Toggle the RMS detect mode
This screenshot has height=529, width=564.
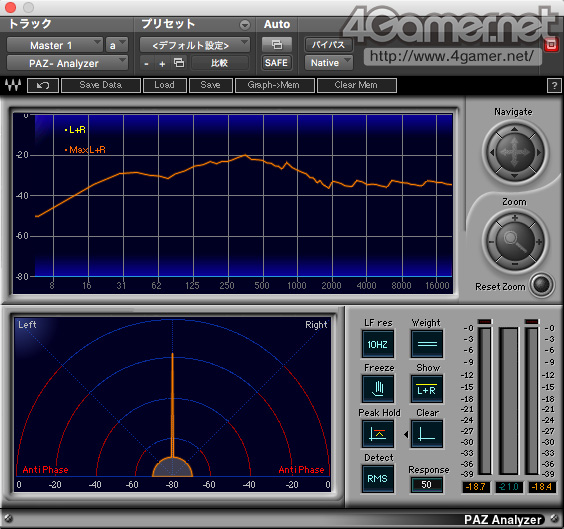[x=378, y=479]
